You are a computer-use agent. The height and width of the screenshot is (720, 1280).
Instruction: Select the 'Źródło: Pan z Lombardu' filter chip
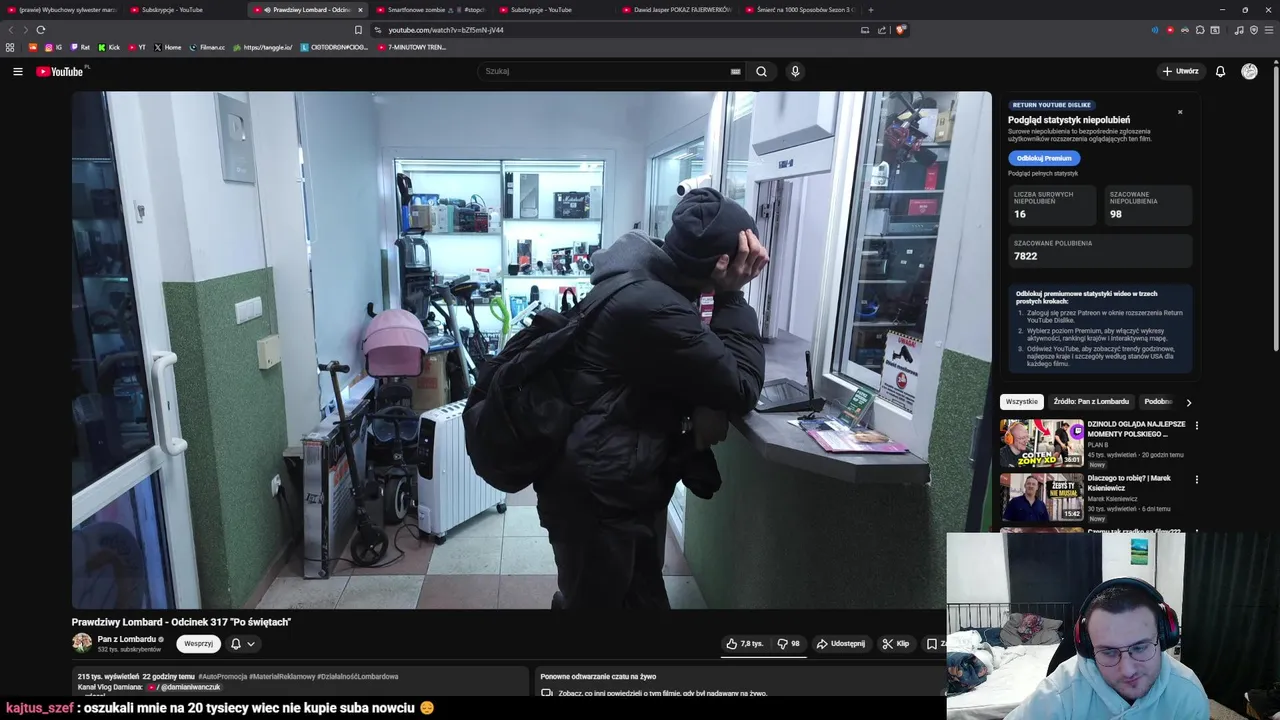pos(1091,402)
